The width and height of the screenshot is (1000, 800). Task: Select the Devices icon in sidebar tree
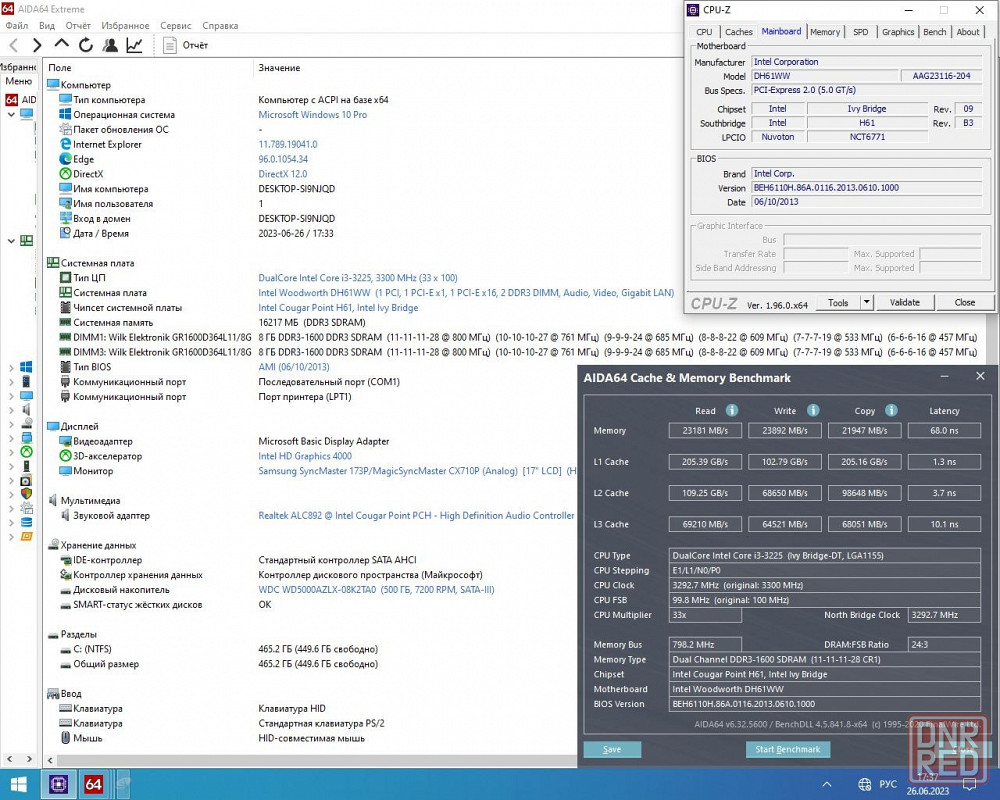pyautogui.click(x=26, y=466)
